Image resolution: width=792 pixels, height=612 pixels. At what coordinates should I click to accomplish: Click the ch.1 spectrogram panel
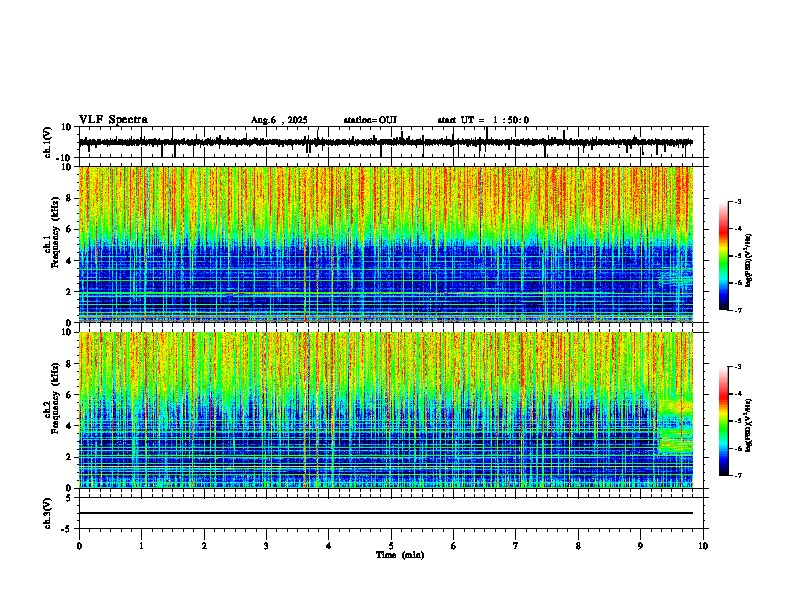(x=386, y=244)
